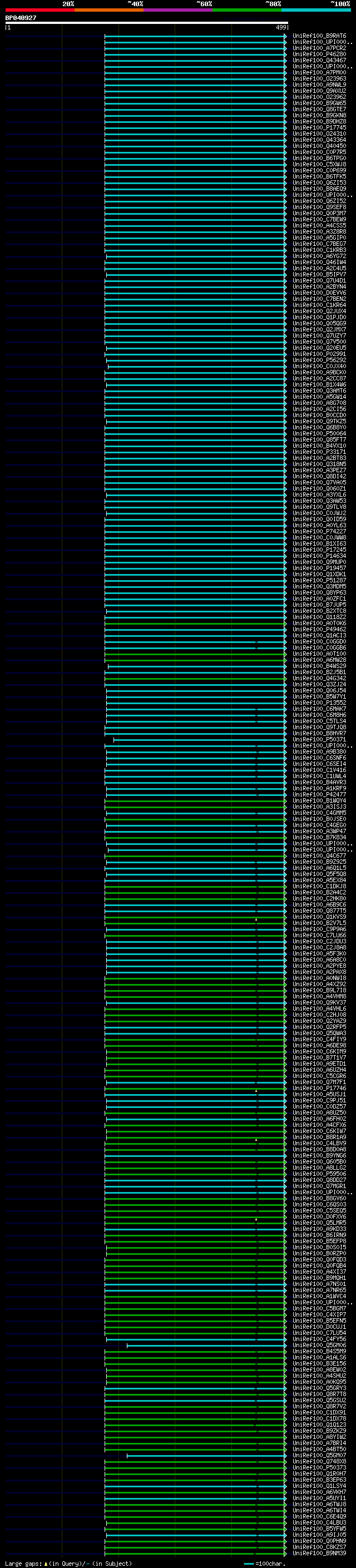Open hit UniRef100_Q1Q123
Image resolution: width=356 pixels, height=1568 pixels.
coord(319,1425)
